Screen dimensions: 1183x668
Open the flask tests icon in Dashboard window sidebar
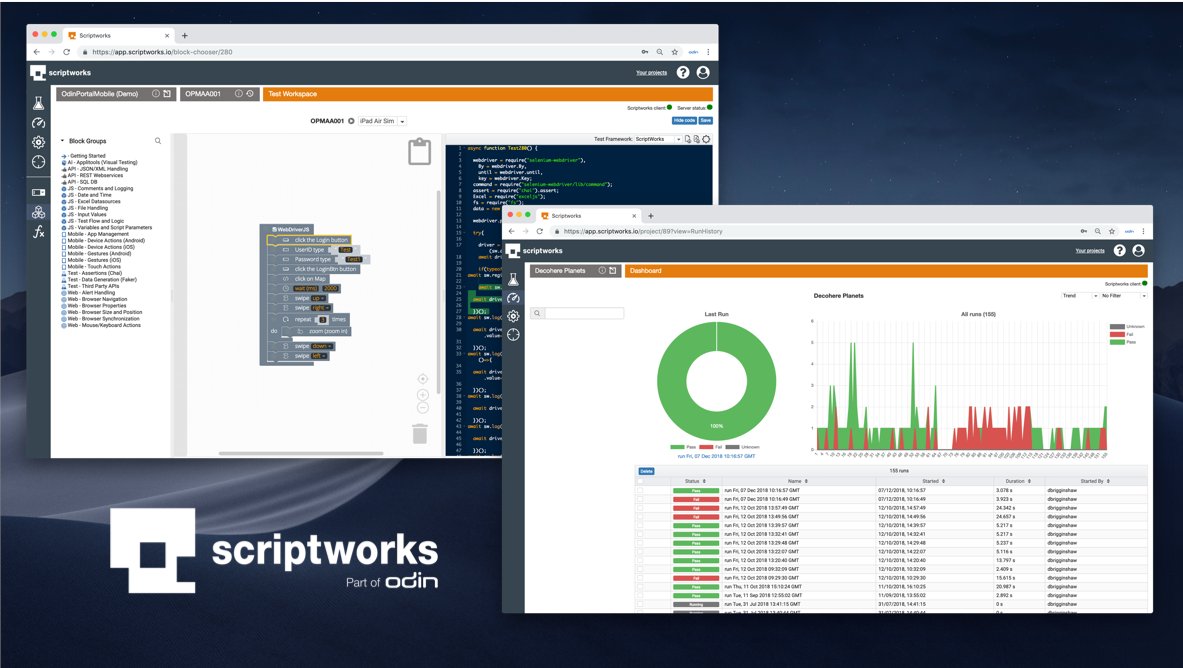coord(514,279)
